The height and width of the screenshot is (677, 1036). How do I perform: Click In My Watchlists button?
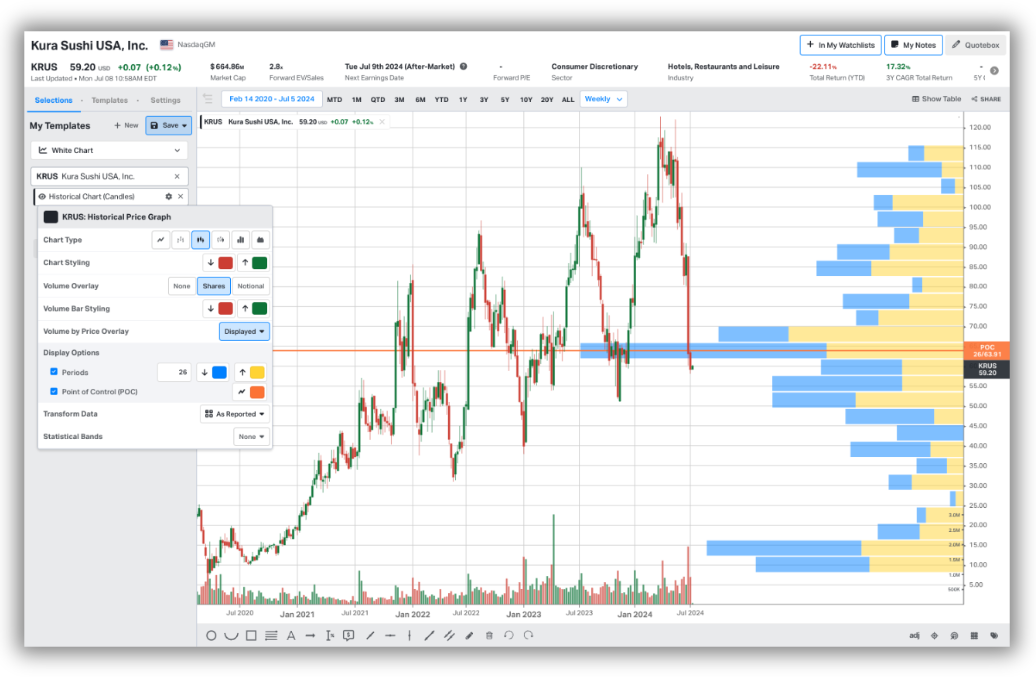pos(840,45)
